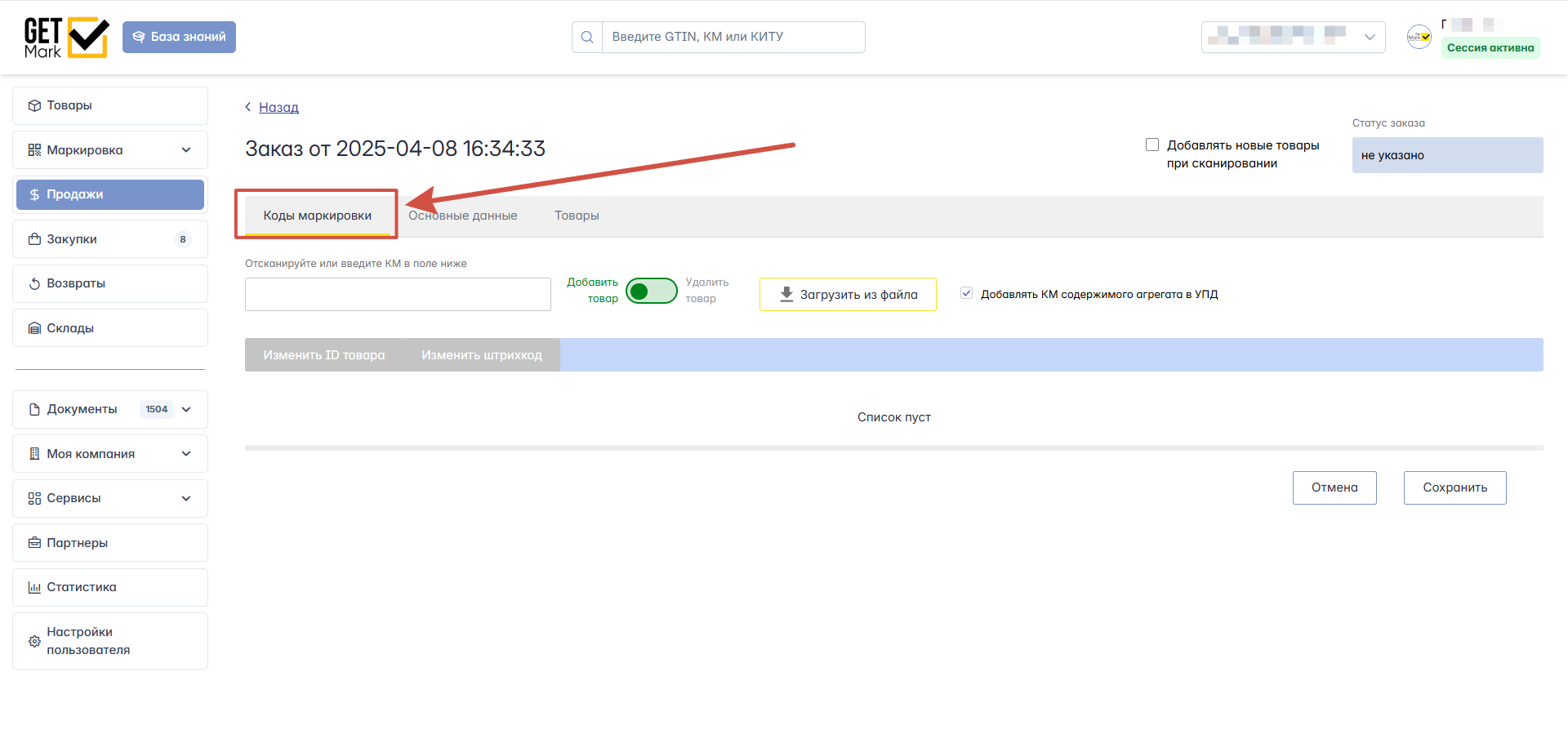Open the Статистика sidebar section
The width and height of the screenshot is (1568, 739).
coord(110,587)
